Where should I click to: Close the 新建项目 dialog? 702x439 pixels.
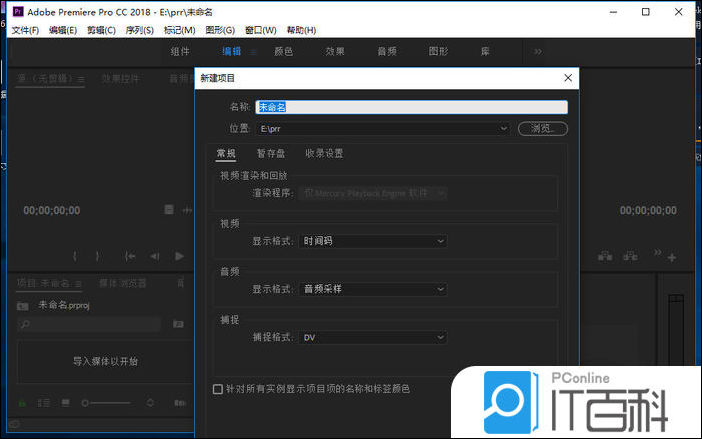click(568, 77)
